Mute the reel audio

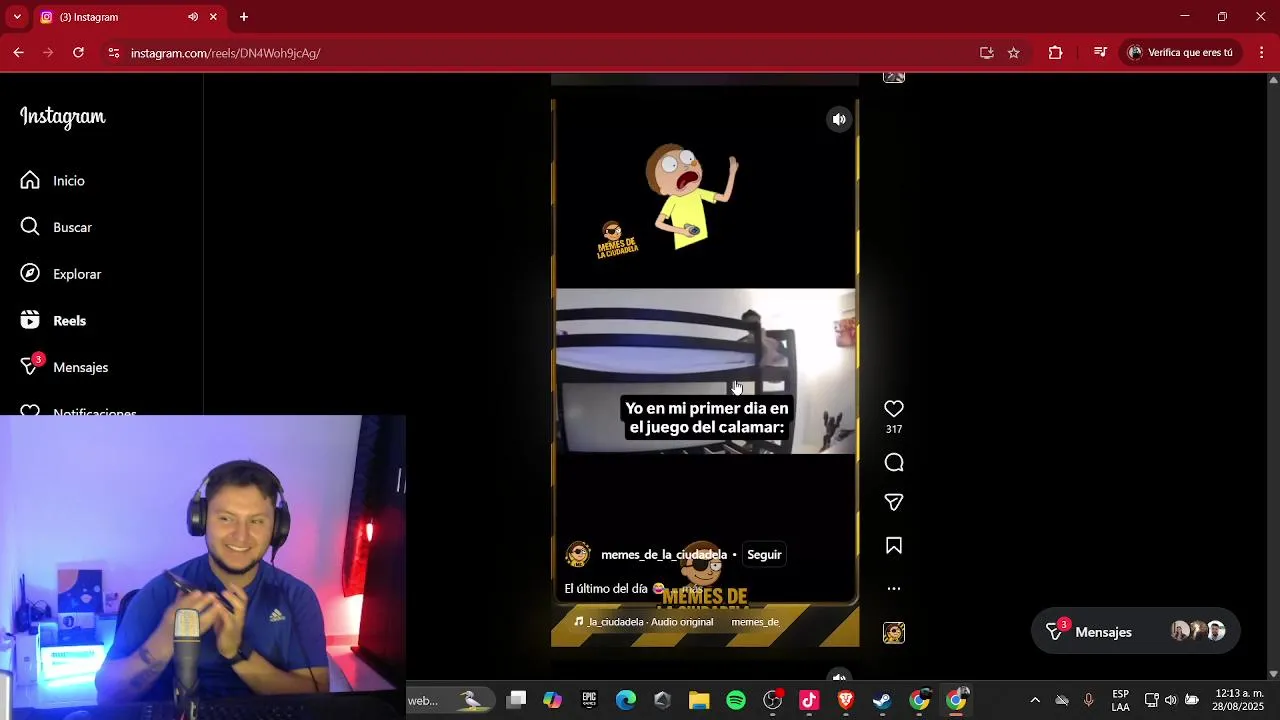pyautogui.click(x=839, y=119)
